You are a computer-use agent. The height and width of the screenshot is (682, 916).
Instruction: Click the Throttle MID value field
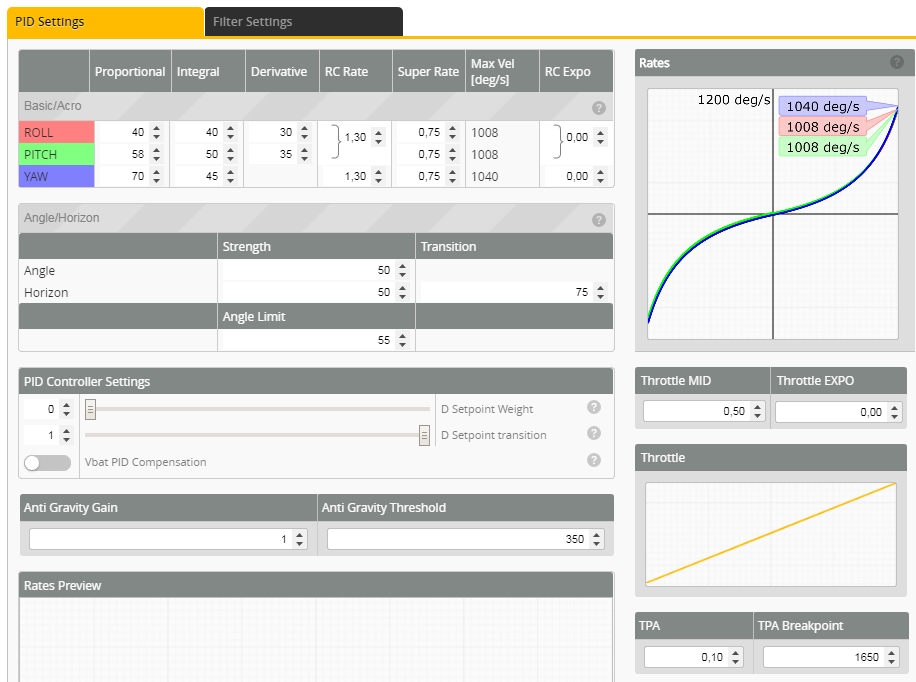coord(704,411)
